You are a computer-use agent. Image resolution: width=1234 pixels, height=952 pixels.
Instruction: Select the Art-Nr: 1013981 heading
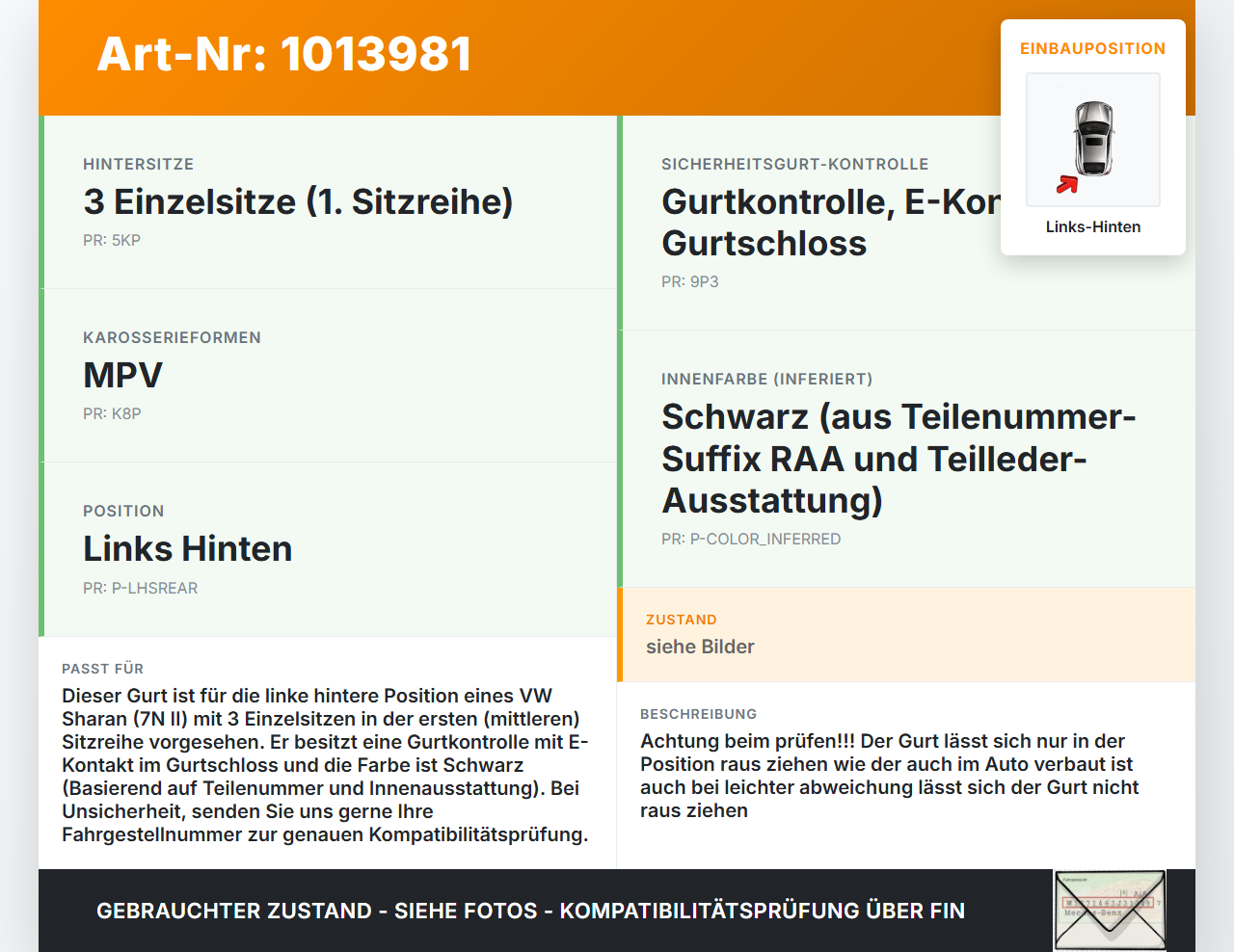pyautogui.click(x=284, y=54)
